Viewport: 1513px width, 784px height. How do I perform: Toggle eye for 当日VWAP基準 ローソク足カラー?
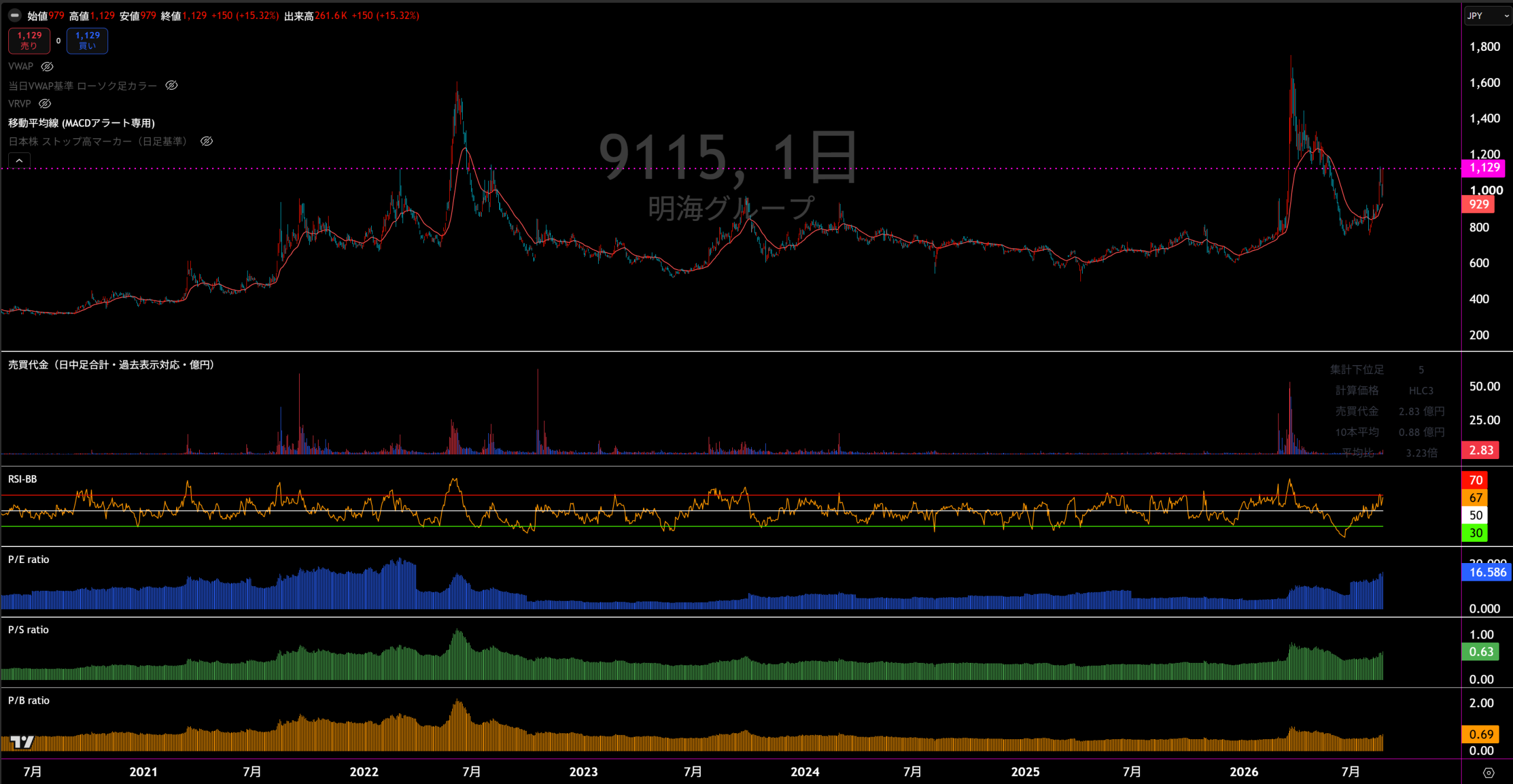171,86
